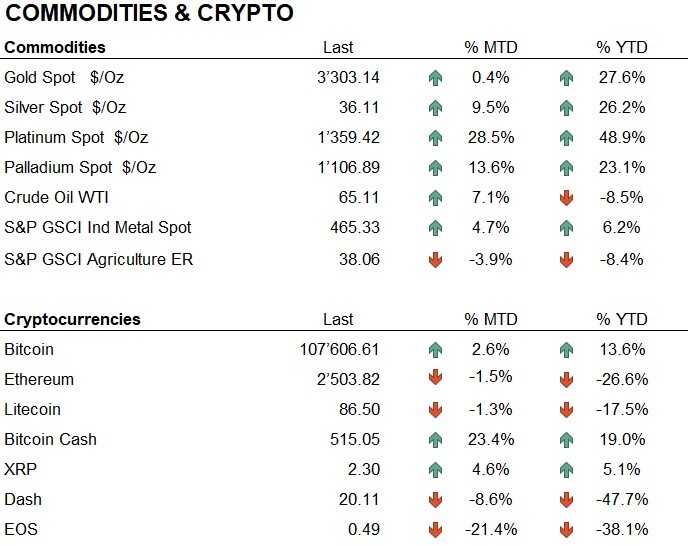This screenshot has height=546, width=690.
Task: Click the Bitcoin last price value
Action: [x=339, y=350]
